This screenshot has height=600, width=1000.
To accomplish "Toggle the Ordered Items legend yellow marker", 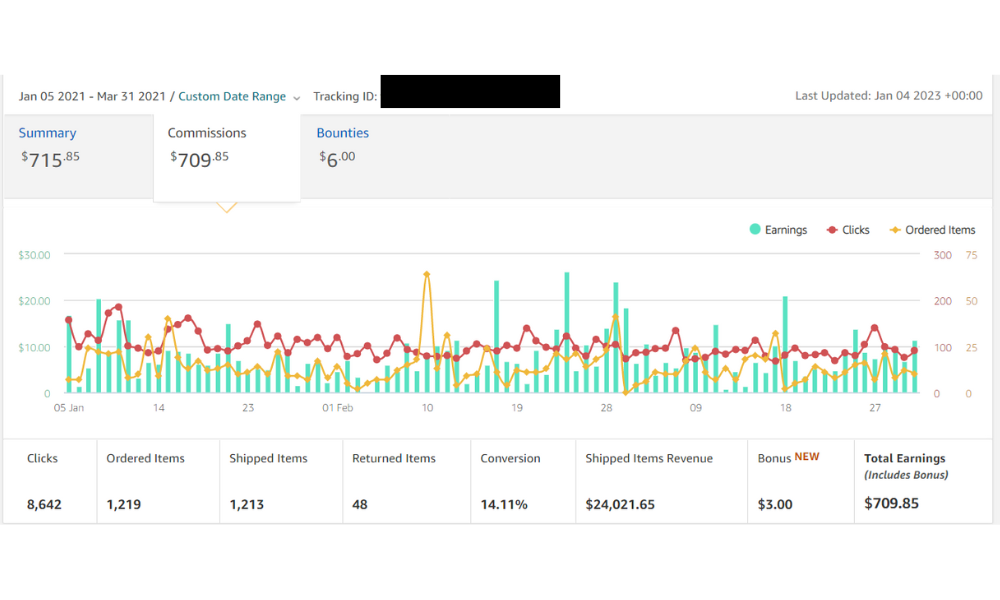I will (895, 230).
